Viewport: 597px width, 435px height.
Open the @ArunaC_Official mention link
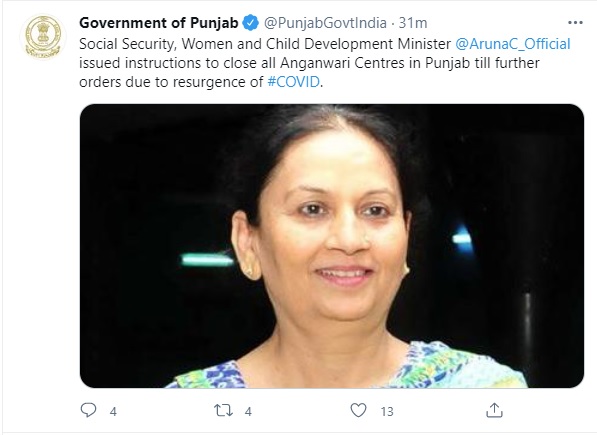pyautogui.click(x=513, y=44)
